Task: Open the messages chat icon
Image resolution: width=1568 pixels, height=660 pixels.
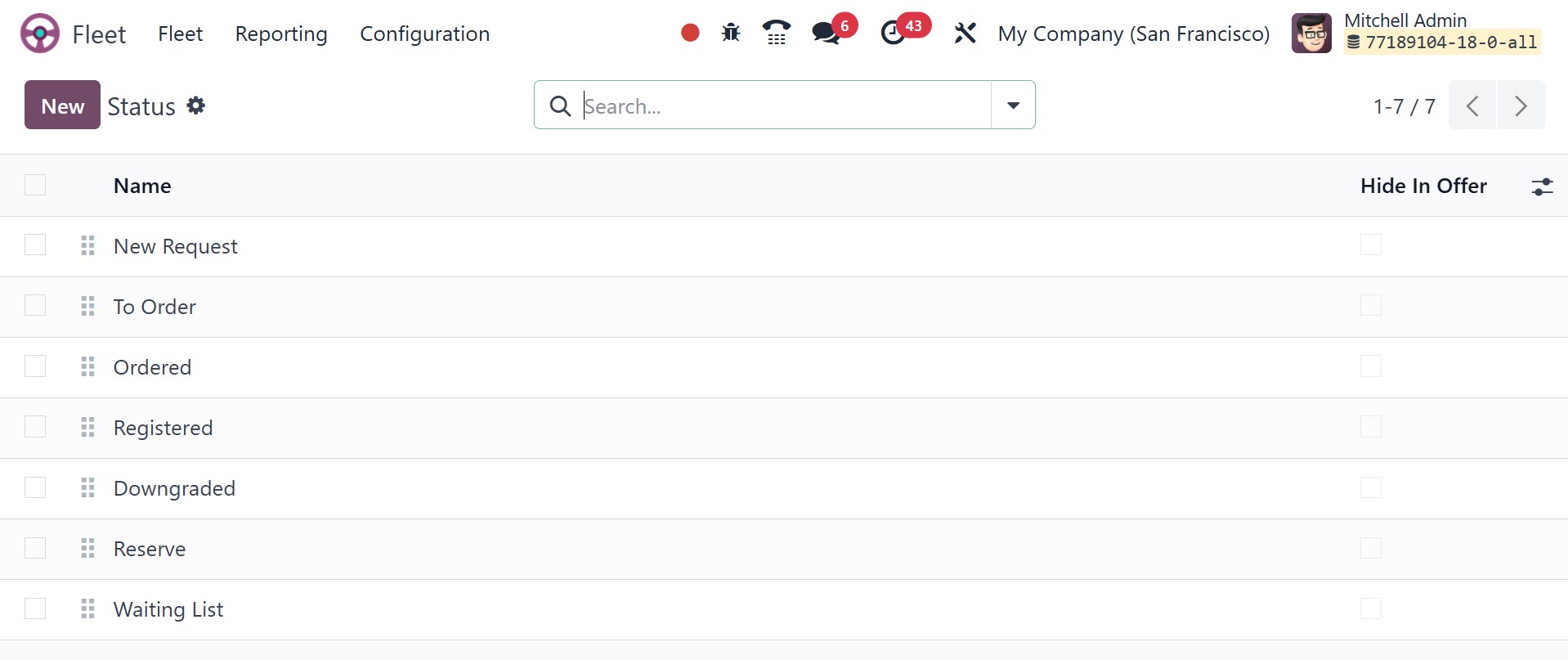Action: pyautogui.click(x=826, y=34)
